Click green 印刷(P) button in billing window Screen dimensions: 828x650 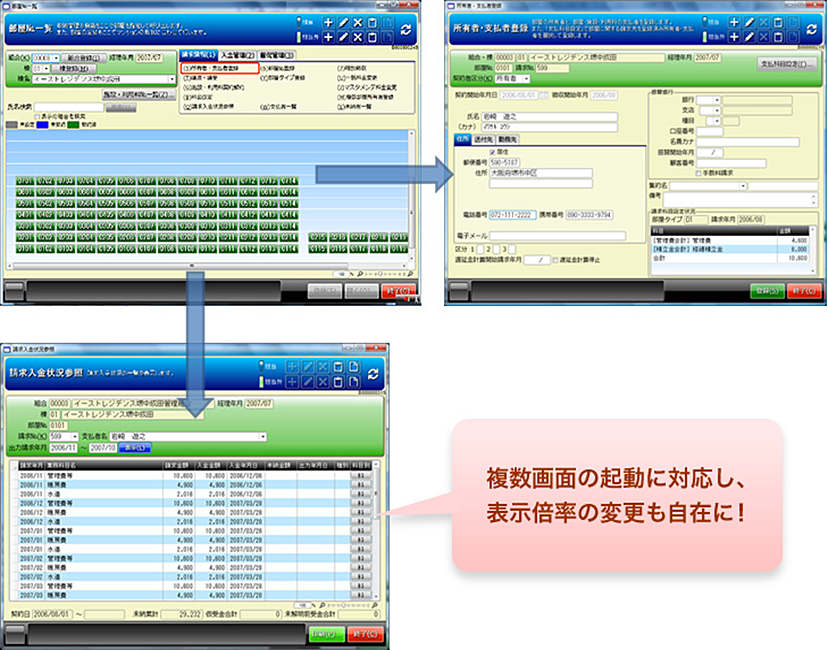point(327,634)
